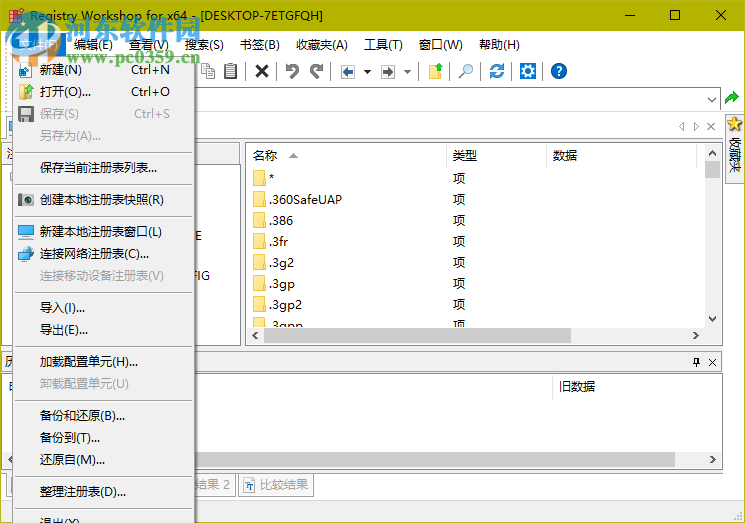Open the 收藏夹(A) menu
745x523 pixels.
point(322,45)
